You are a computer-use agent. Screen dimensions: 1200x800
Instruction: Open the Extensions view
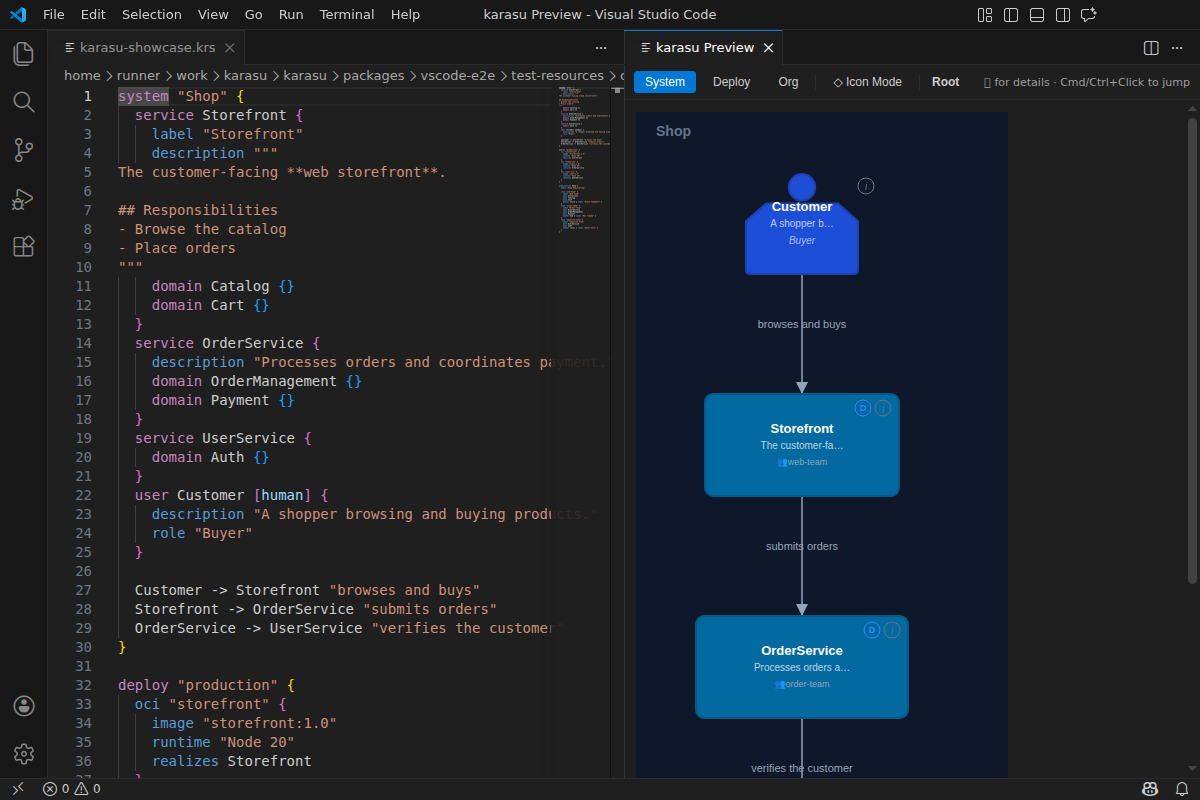click(24, 246)
